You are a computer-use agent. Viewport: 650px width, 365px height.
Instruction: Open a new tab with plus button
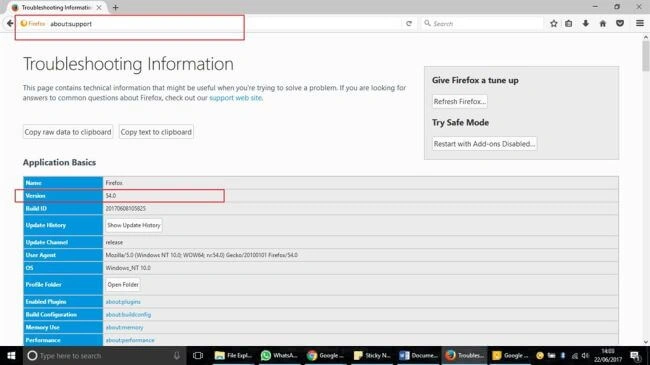click(x=116, y=7)
